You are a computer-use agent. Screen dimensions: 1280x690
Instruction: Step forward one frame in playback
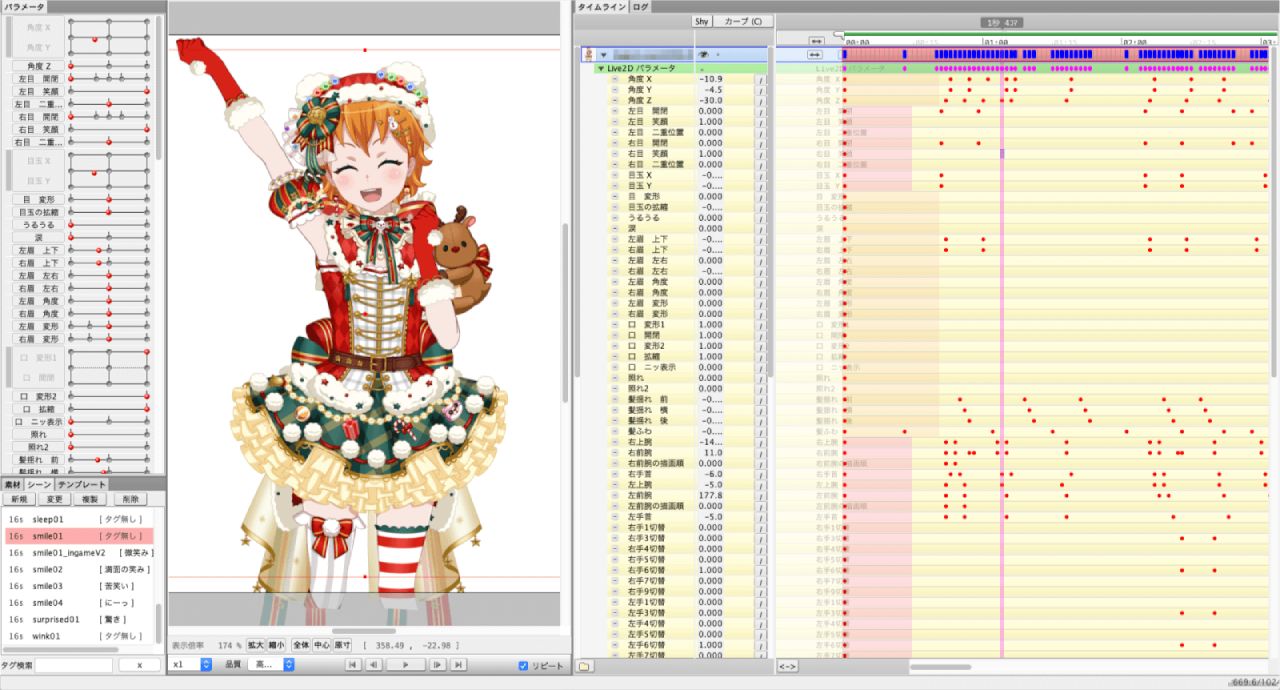click(437, 664)
